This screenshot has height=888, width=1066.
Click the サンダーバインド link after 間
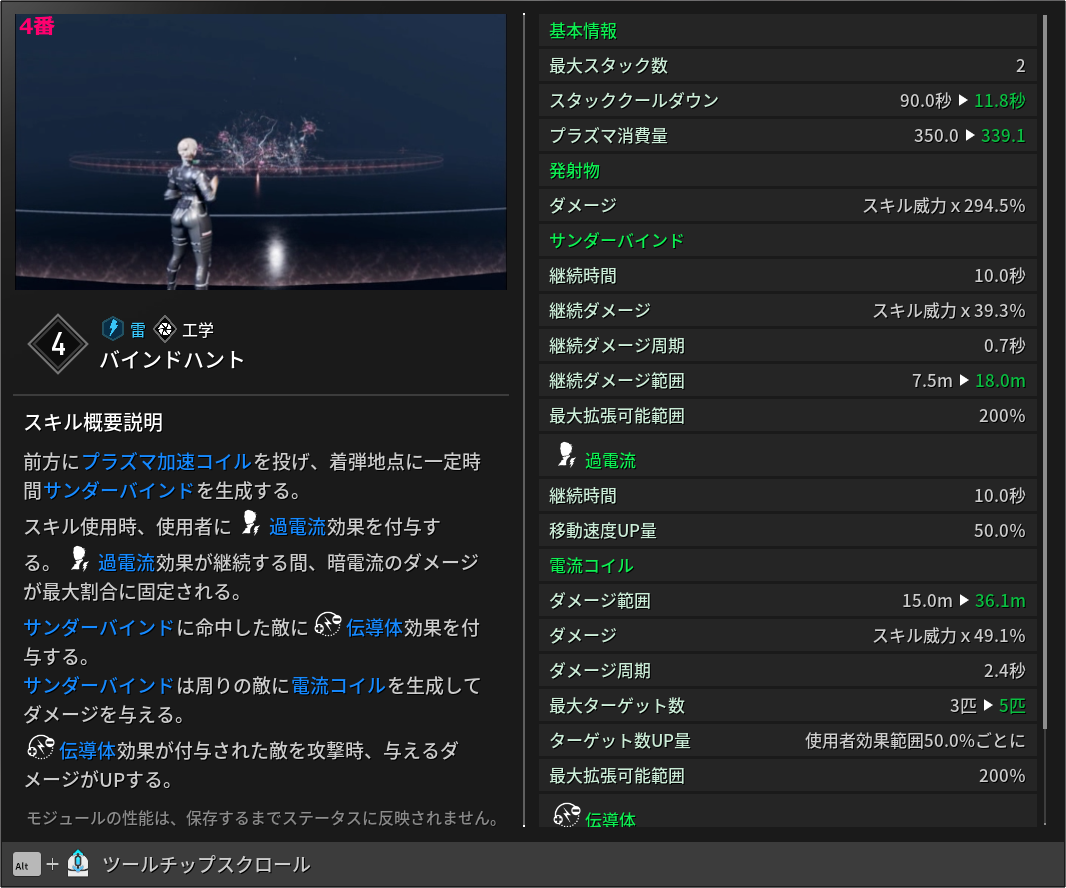118,490
